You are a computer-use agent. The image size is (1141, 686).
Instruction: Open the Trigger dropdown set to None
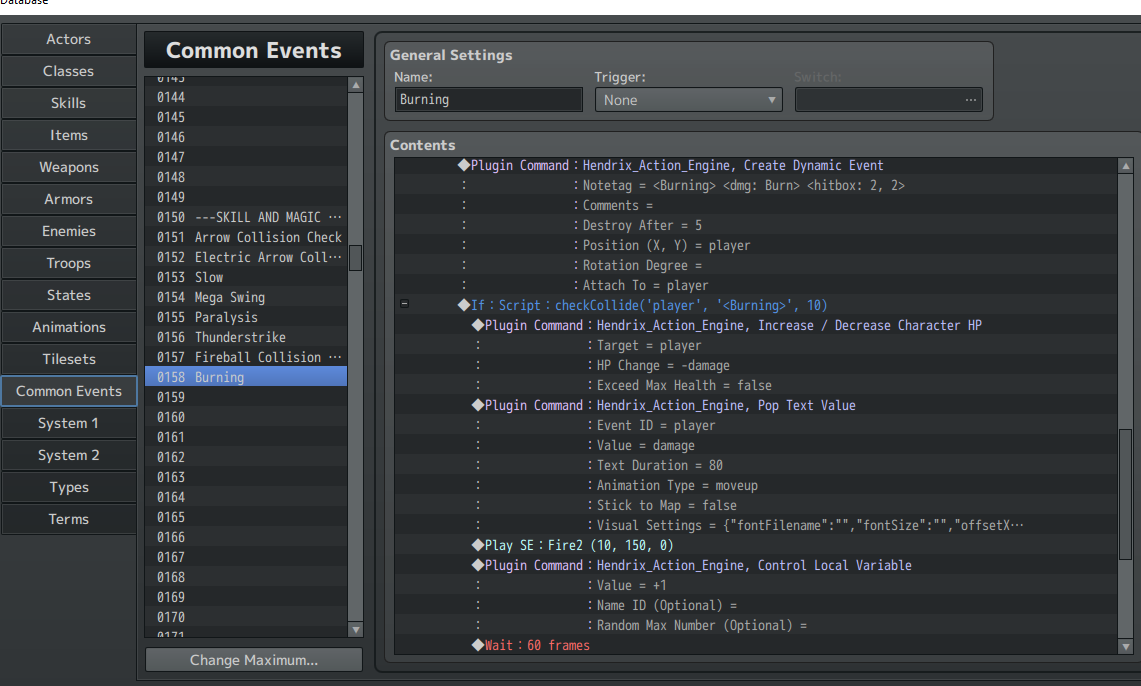688,100
